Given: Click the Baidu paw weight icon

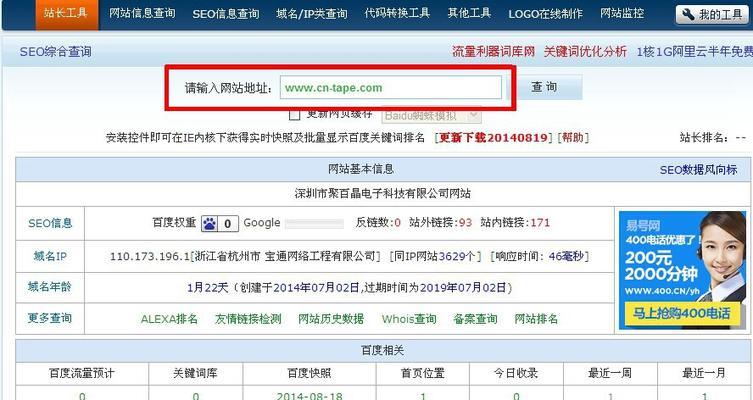Looking at the screenshot, I should tap(209, 223).
